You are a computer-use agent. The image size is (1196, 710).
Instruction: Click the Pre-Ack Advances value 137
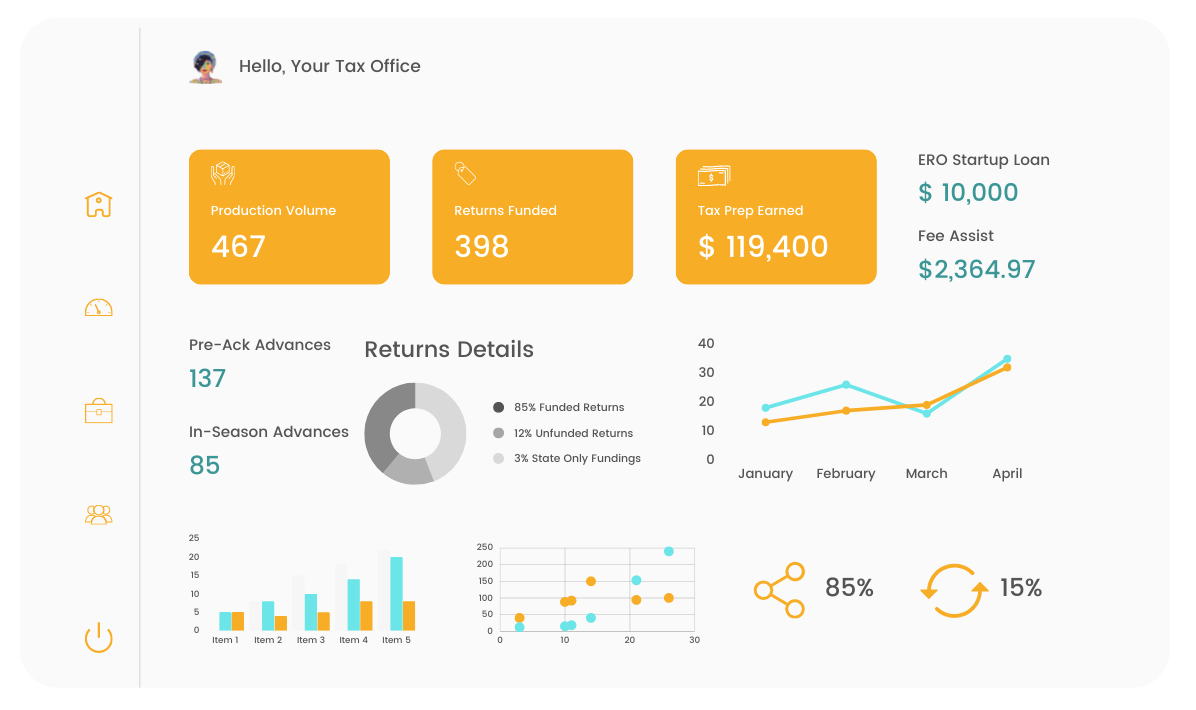(207, 378)
